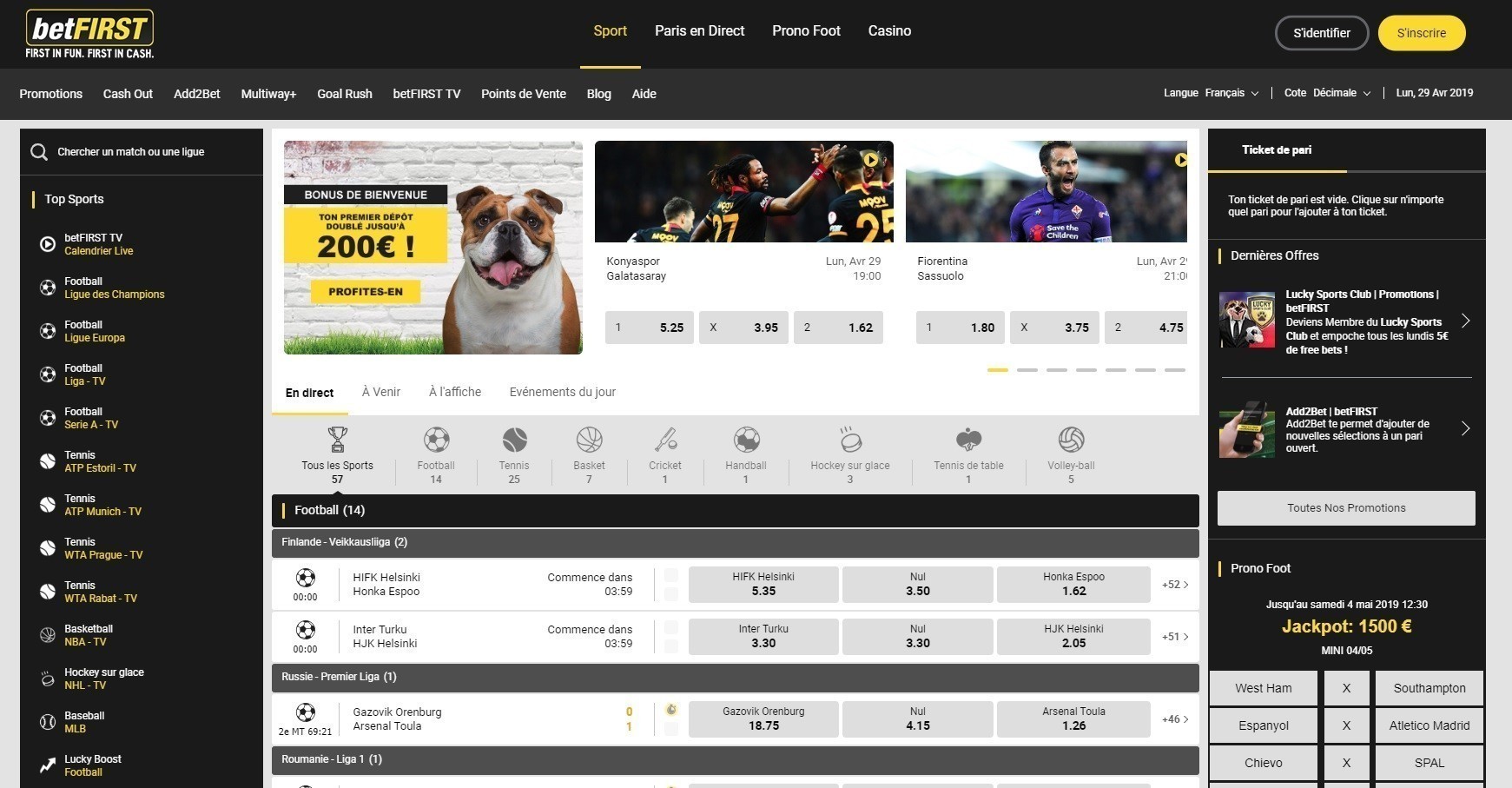
Task: Click the S'inscrire button
Action: [1422, 33]
